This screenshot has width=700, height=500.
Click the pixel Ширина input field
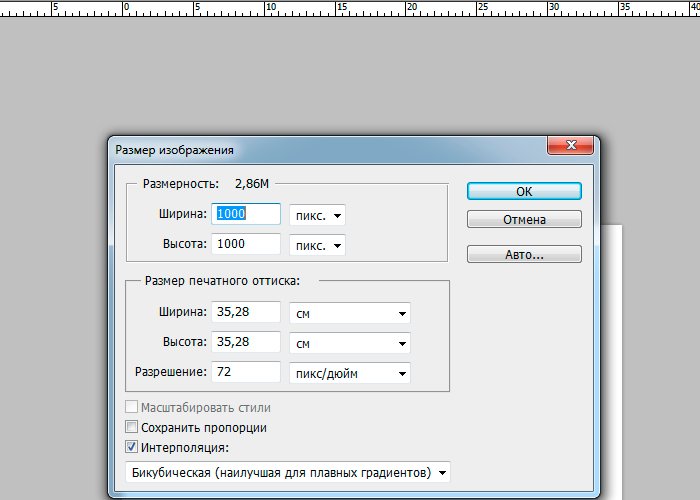click(x=246, y=214)
